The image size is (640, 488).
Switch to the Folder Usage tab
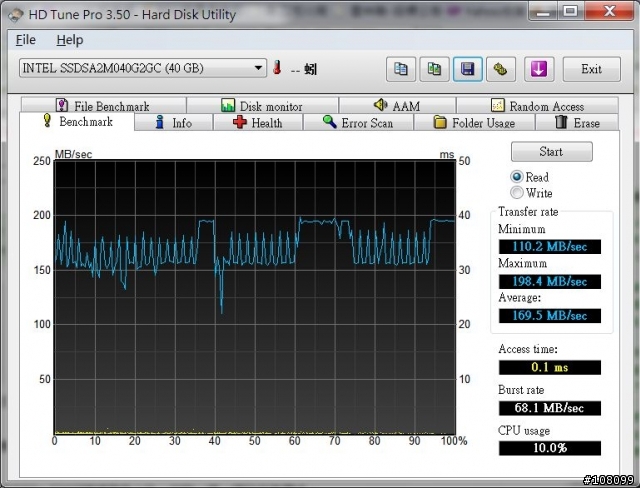click(x=474, y=122)
